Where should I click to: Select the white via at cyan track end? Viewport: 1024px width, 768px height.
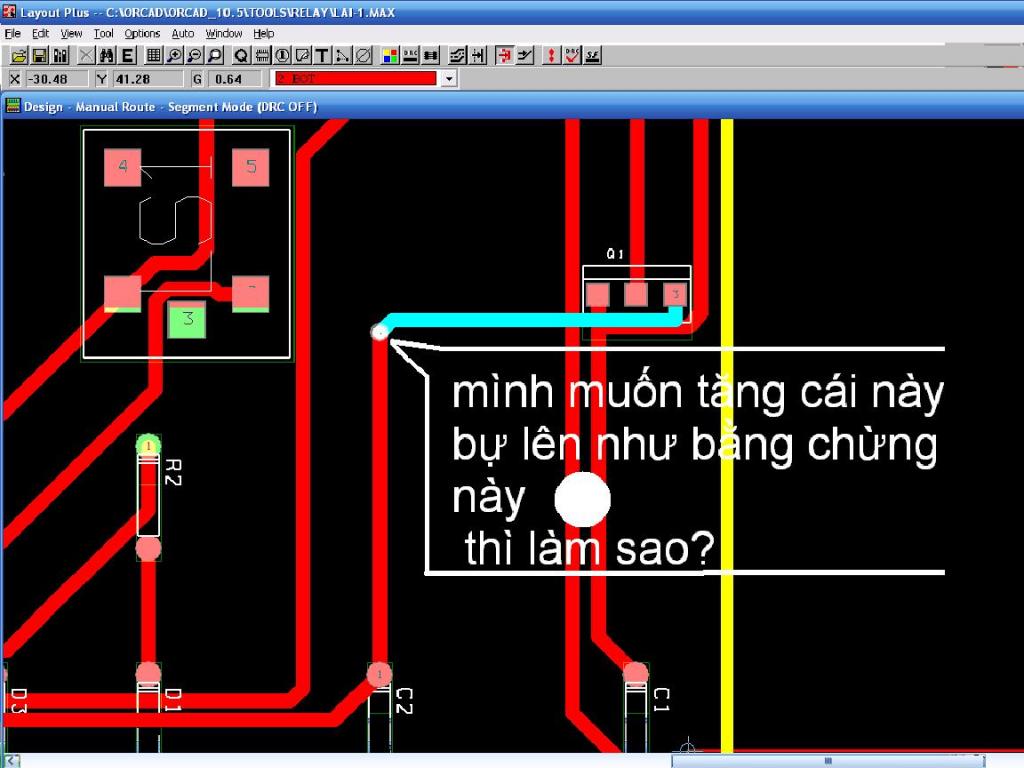tap(379, 332)
